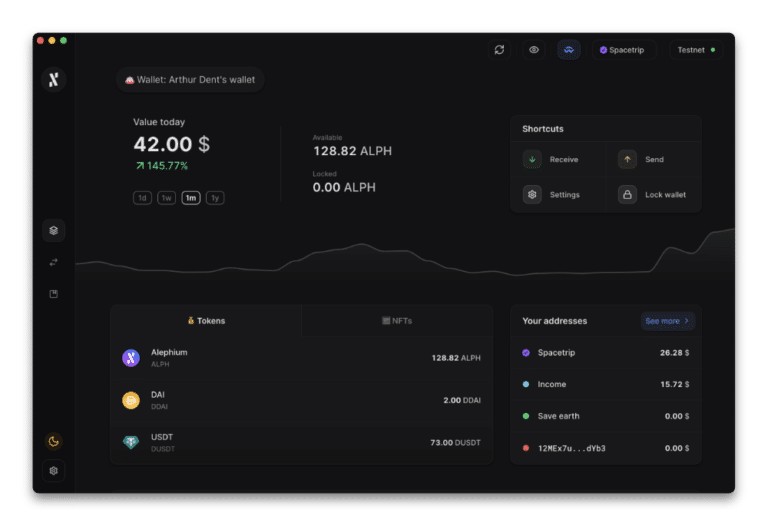Open the Testnet network selector
The width and height of the screenshot is (768, 526).
[x=696, y=50]
